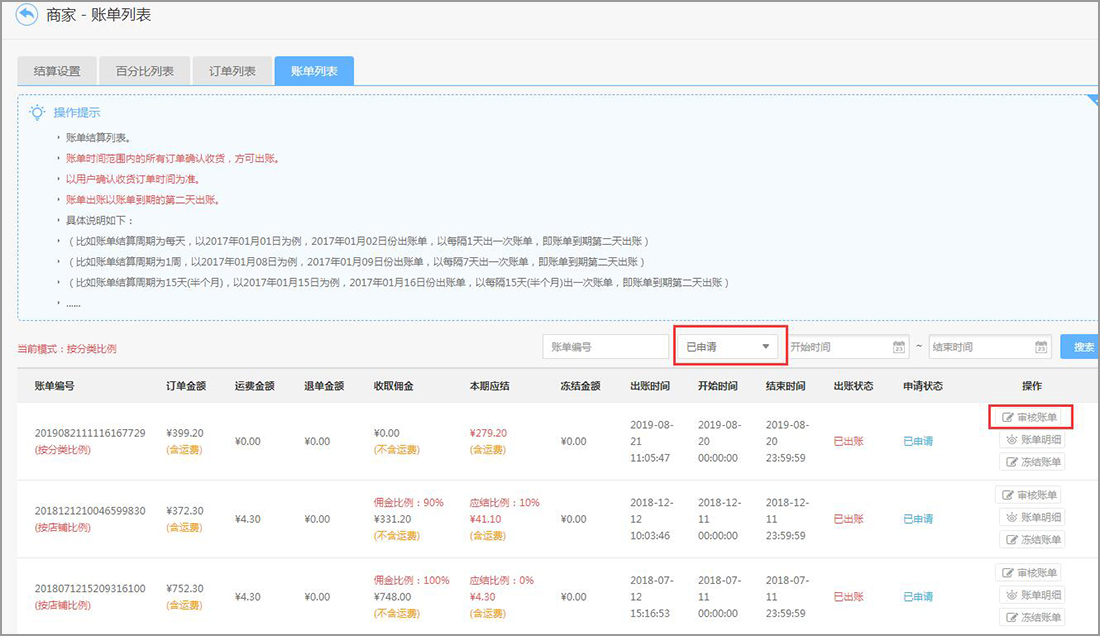The image size is (1100, 636).
Task: Select the 账单列表 tab
Action: point(314,71)
